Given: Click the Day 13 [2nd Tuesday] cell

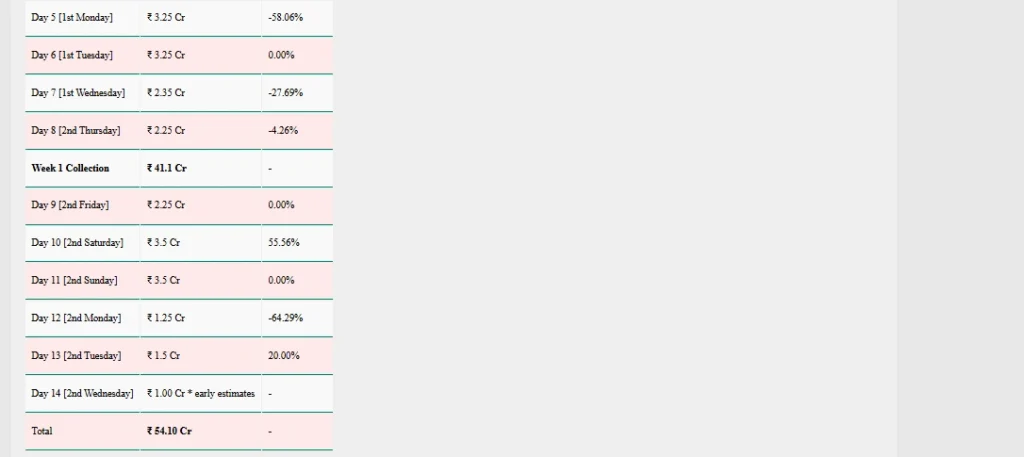Looking at the screenshot, I should [x=76, y=356].
